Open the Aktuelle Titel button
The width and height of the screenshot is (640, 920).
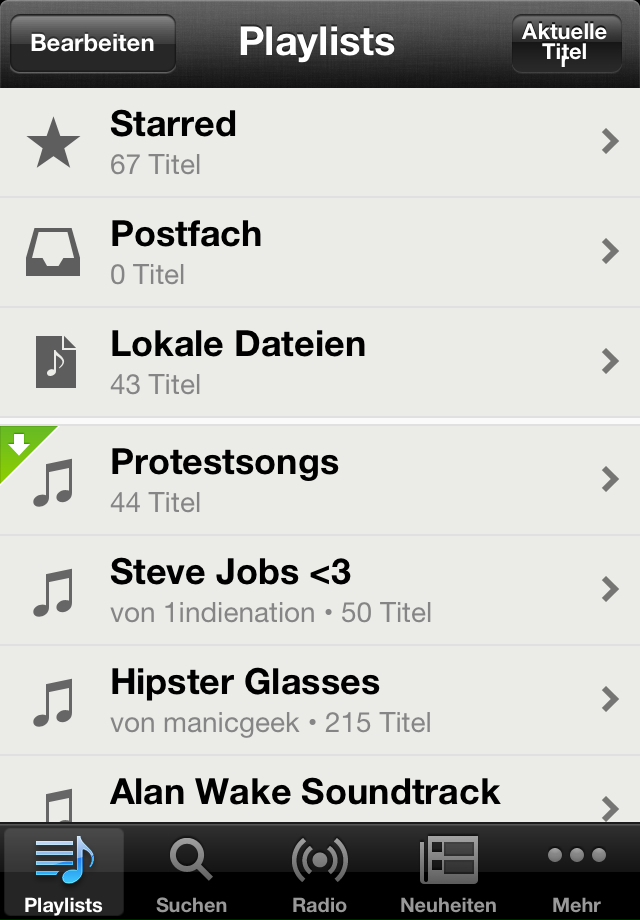pyautogui.click(x=567, y=43)
